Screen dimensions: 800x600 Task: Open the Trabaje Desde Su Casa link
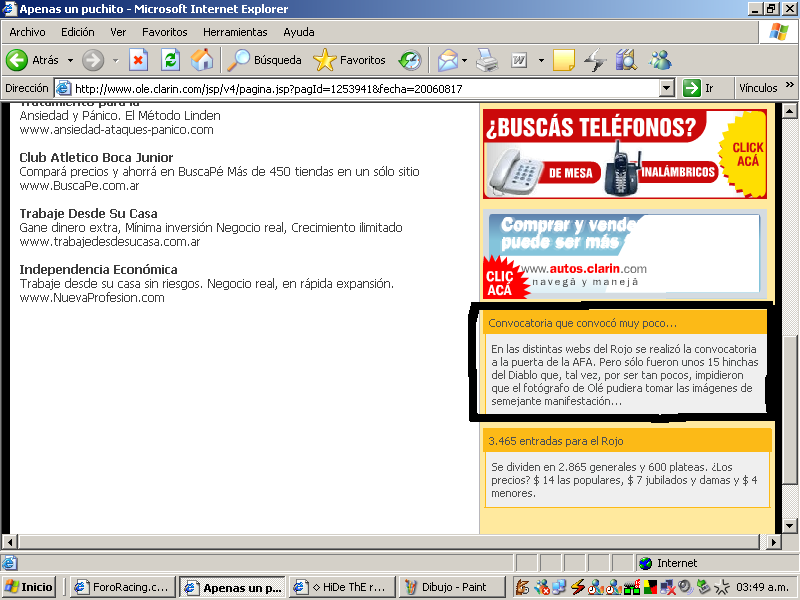click(x=88, y=213)
